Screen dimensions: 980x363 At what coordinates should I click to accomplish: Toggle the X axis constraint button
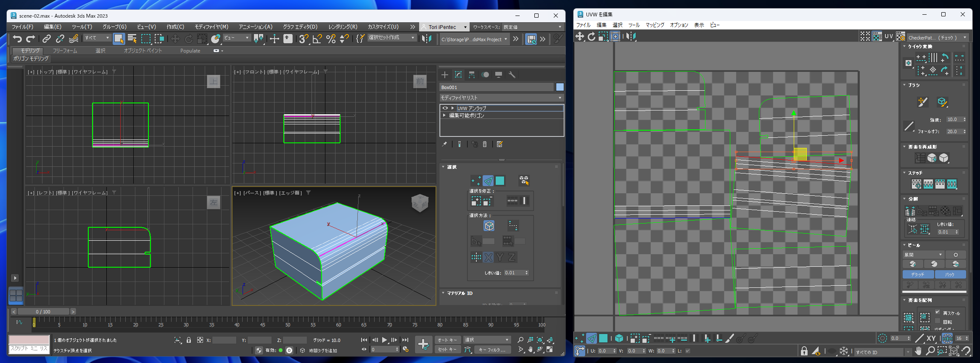point(488,257)
